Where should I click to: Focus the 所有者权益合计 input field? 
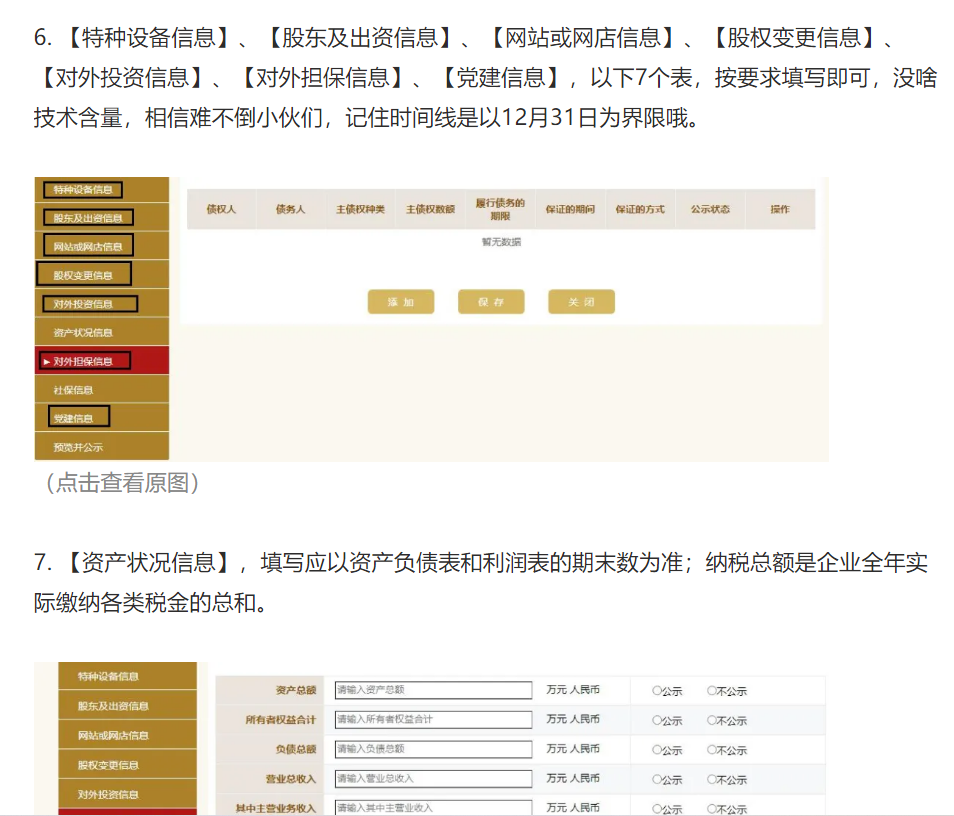[x=433, y=720]
